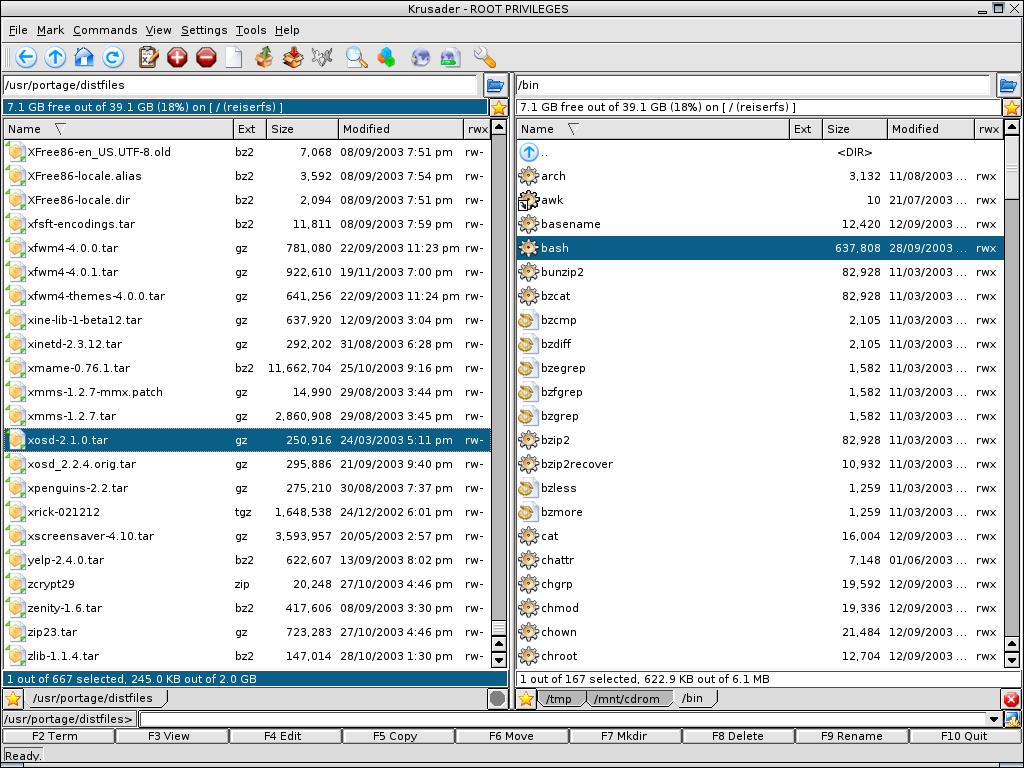Click the F5 Copy button

(398, 736)
